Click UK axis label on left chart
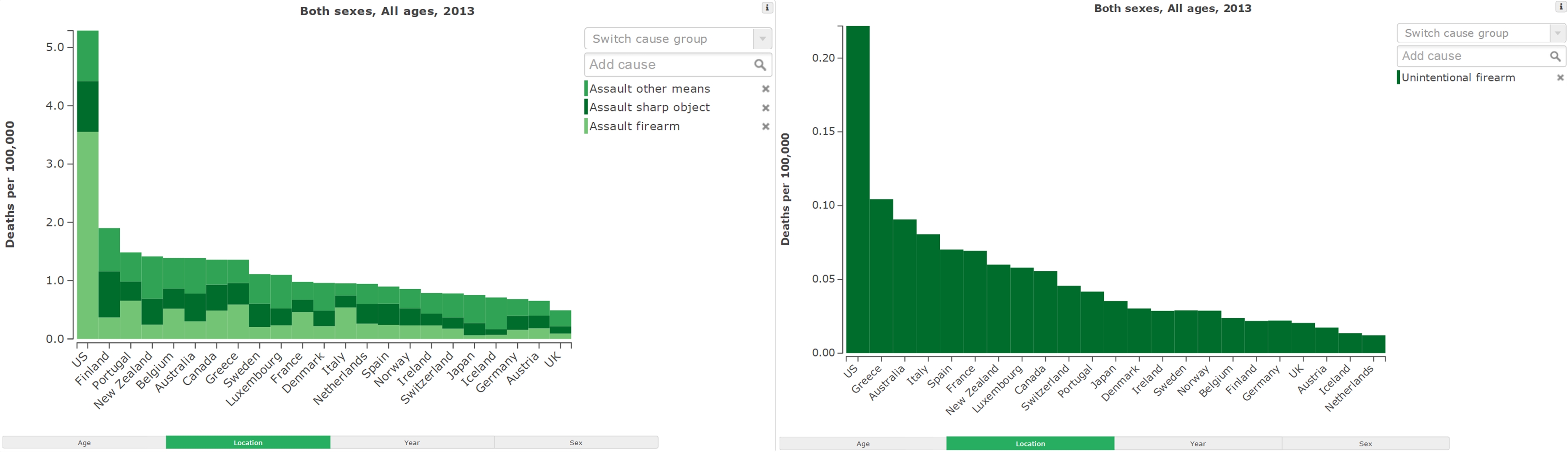This screenshot has width=1568, height=452. pyautogui.click(x=553, y=359)
